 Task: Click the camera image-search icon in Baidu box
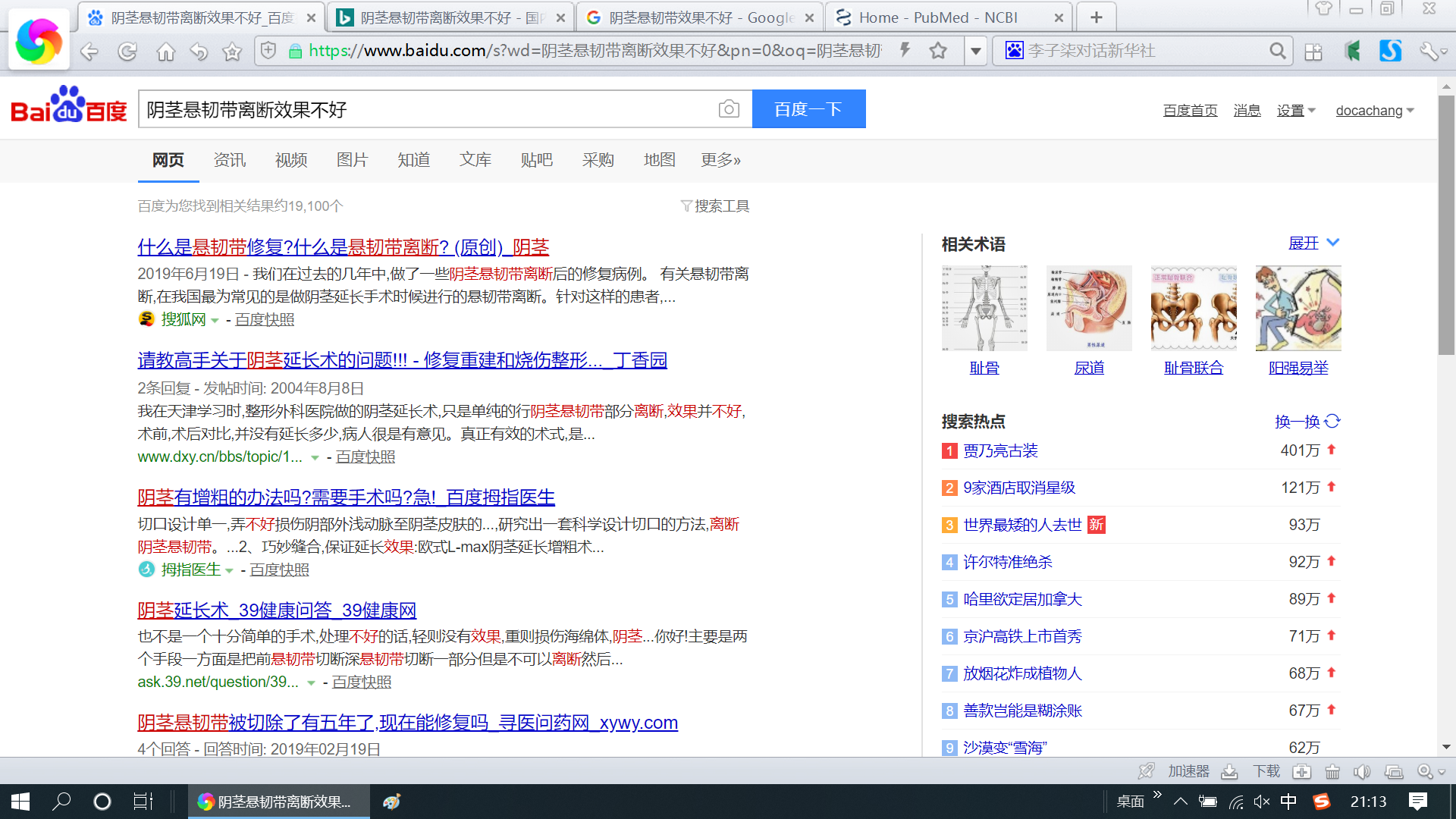tap(729, 109)
